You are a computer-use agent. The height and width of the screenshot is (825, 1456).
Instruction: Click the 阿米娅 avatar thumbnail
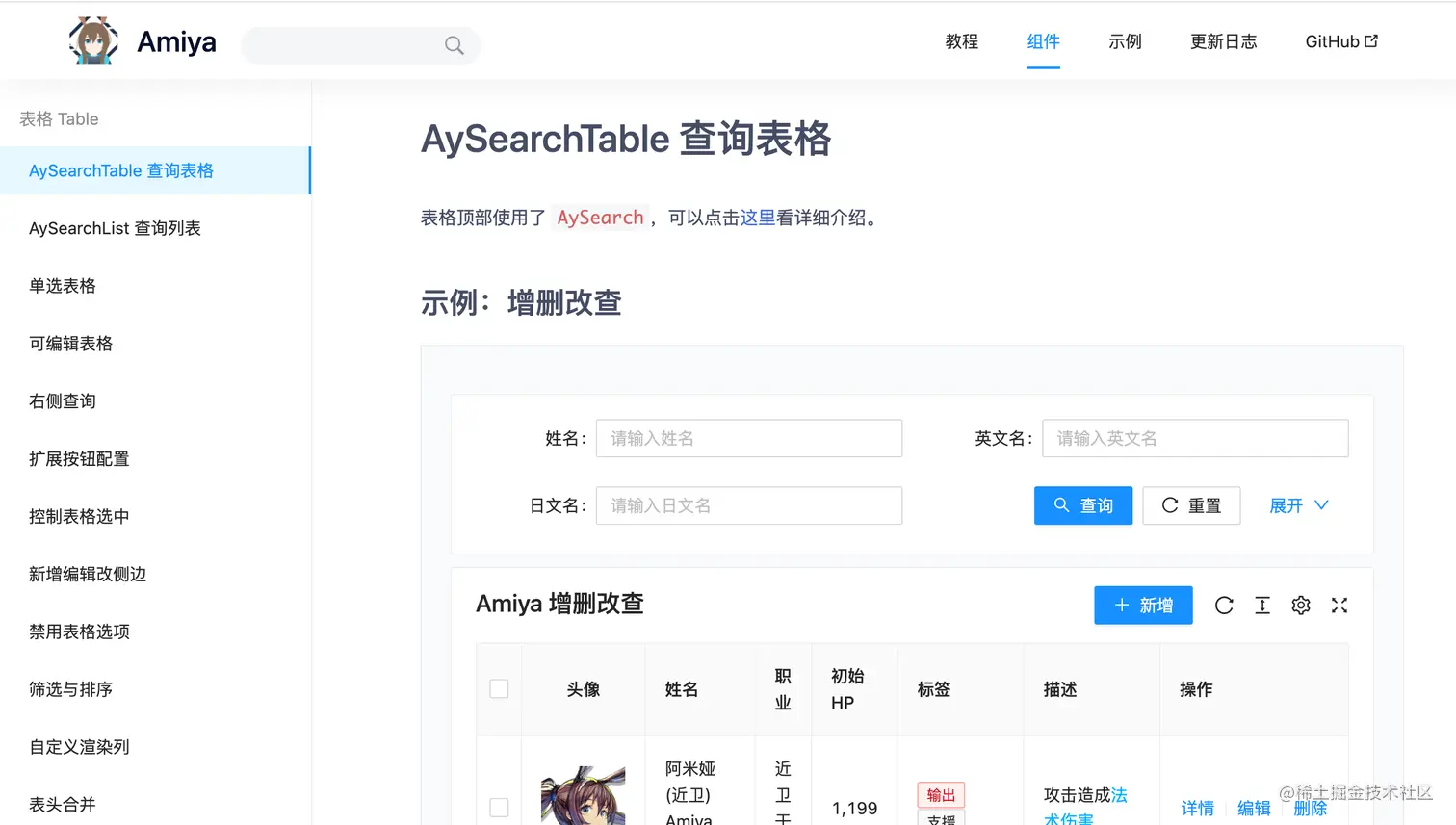point(583,796)
